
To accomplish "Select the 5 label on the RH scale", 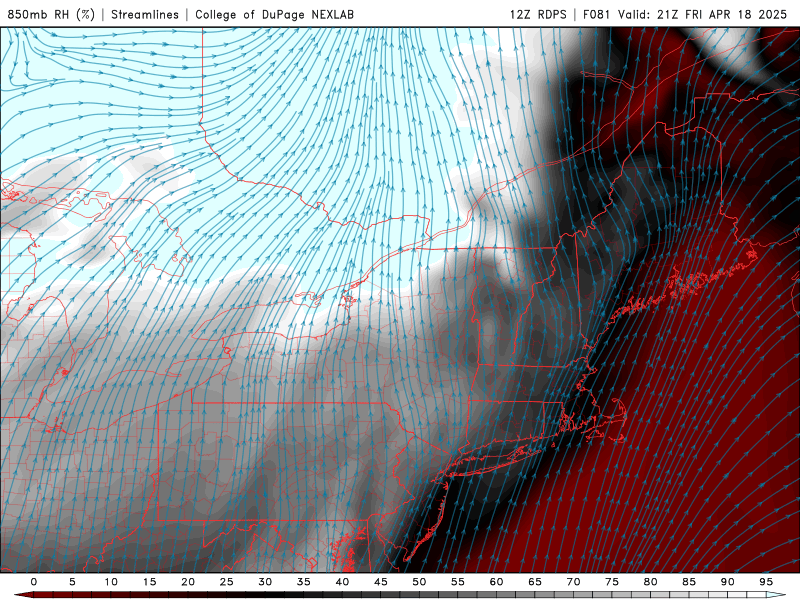I will (72, 582).
